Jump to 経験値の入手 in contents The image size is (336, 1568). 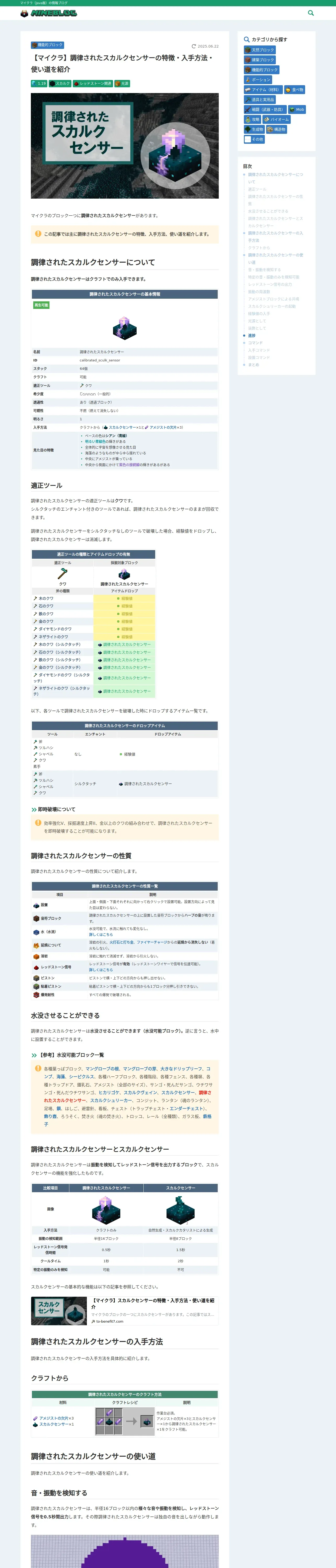tap(259, 314)
